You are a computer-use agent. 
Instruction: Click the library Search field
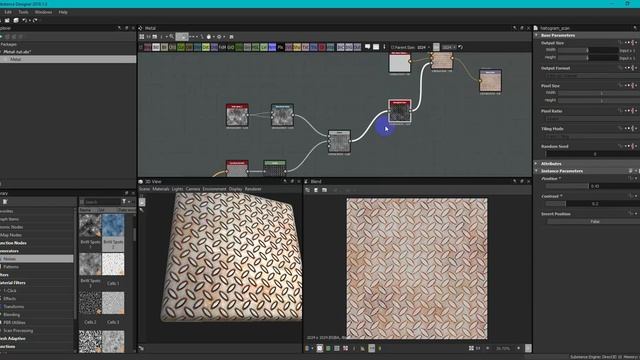(99, 202)
